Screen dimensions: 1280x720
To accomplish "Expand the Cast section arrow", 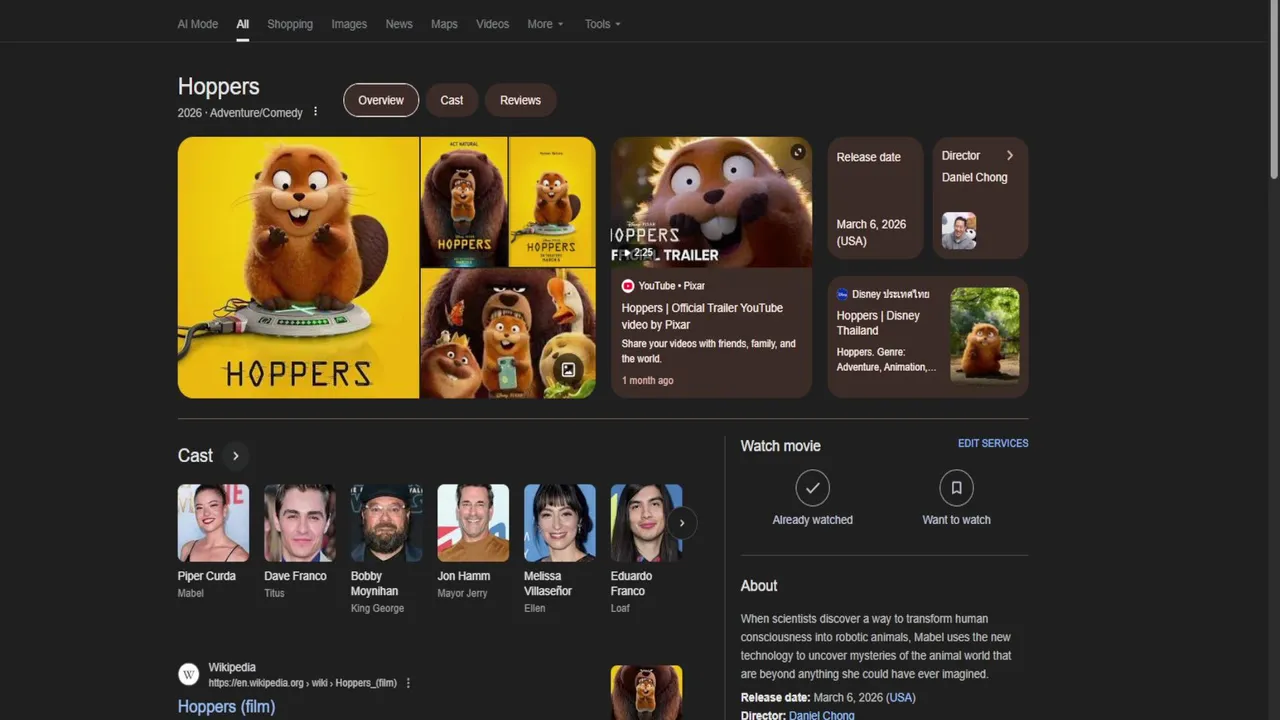I will (x=236, y=456).
